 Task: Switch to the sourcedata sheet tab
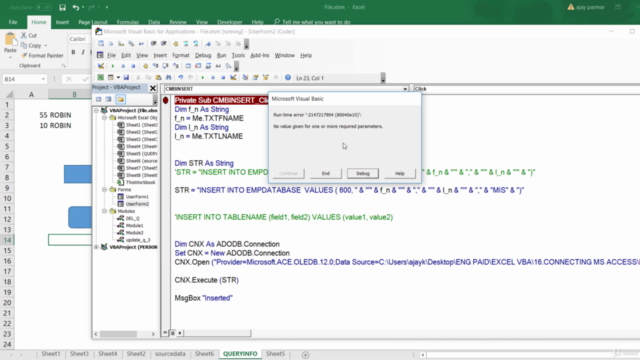click(170, 353)
